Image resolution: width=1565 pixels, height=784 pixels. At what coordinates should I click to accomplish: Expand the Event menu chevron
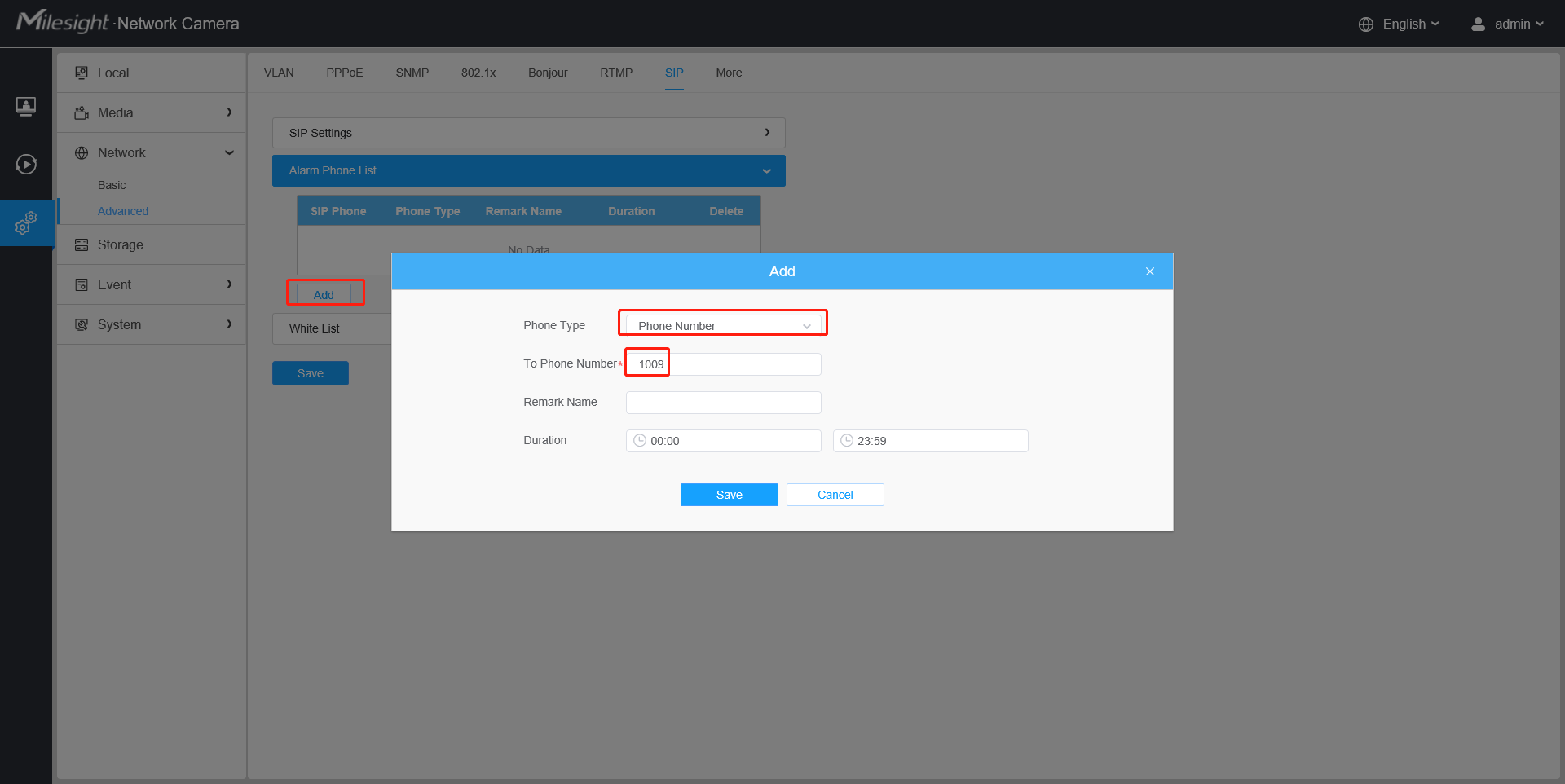[229, 284]
